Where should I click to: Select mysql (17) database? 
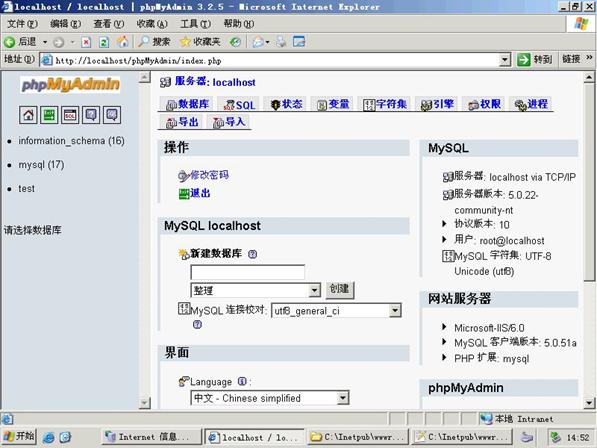pos(41,165)
